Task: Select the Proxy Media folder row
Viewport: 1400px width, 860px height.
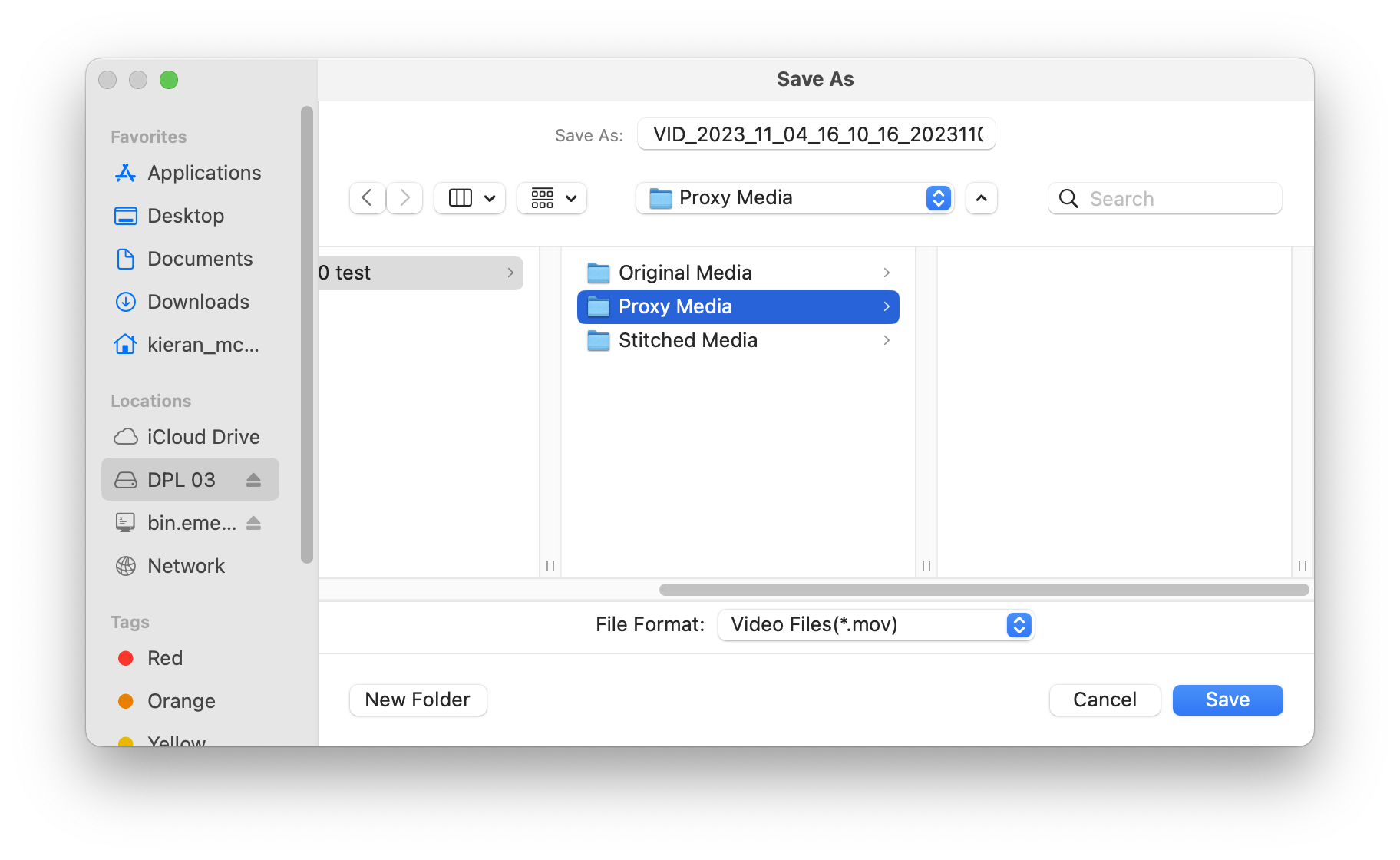Action: (738, 306)
